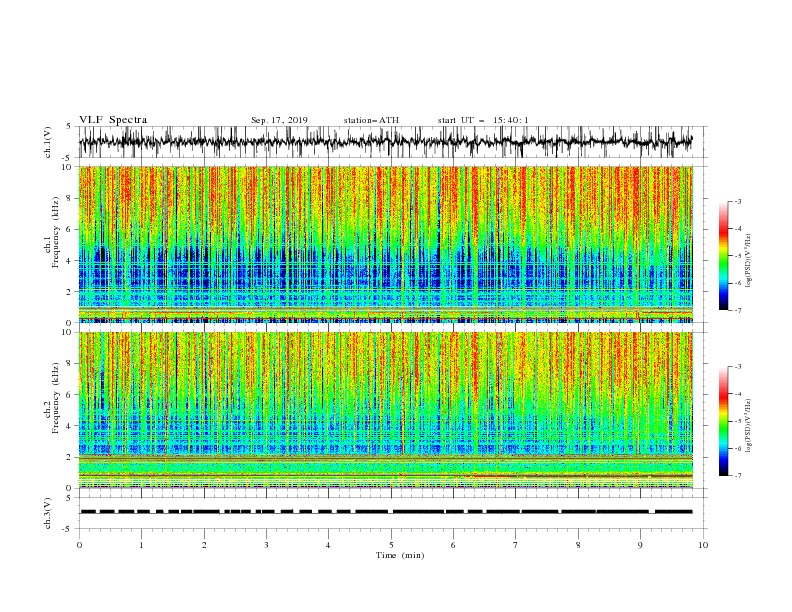Click the 'Time (min)' axis title
Screen dimensions: 792x612
pos(400,555)
